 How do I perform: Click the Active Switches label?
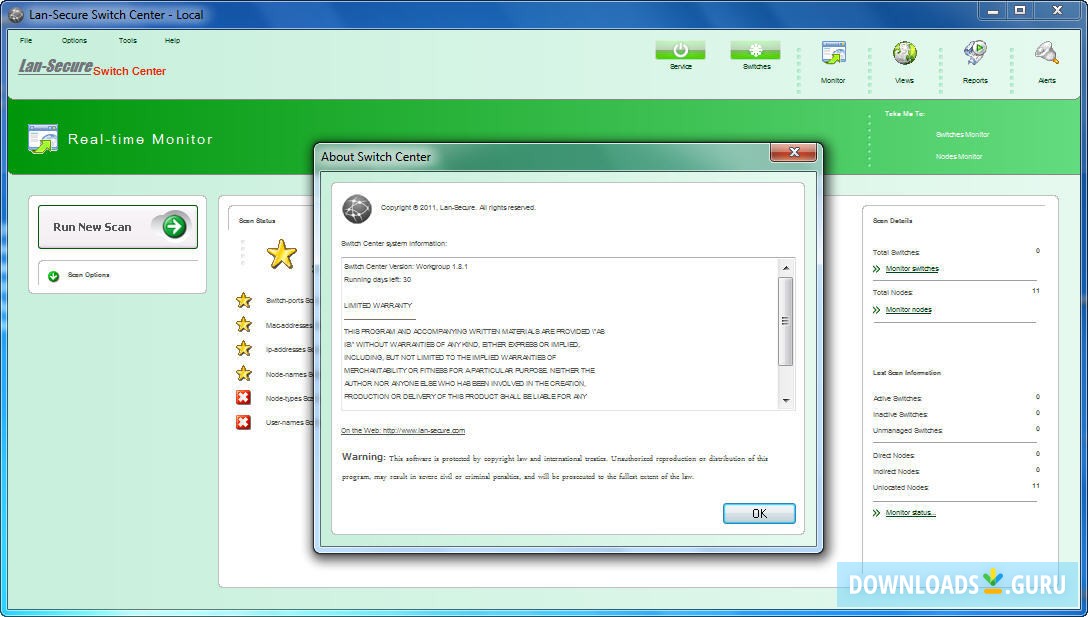tap(897, 399)
